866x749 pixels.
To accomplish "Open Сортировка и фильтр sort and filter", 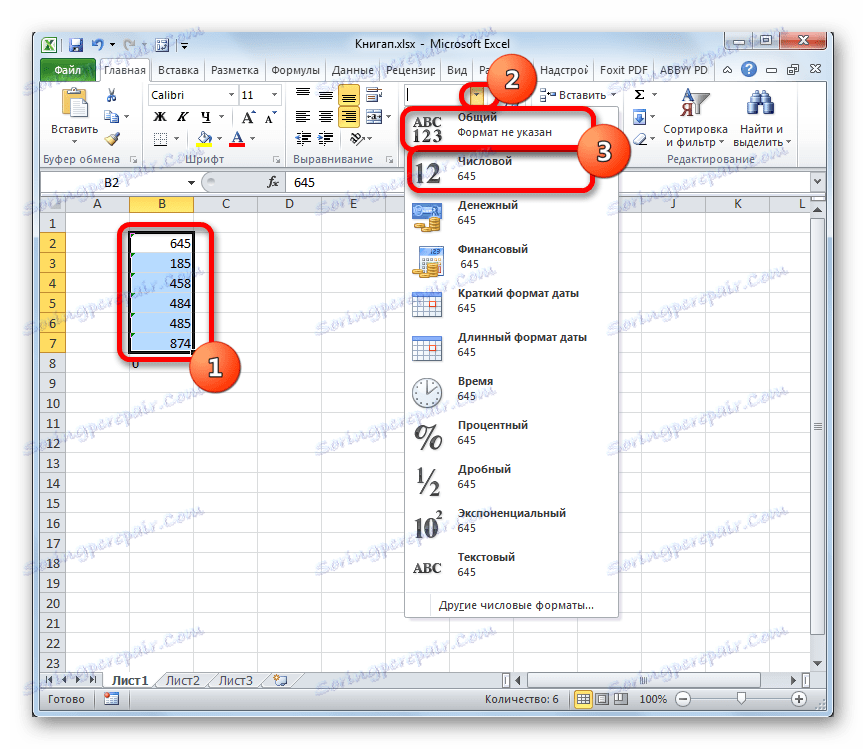I will (x=695, y=118).
